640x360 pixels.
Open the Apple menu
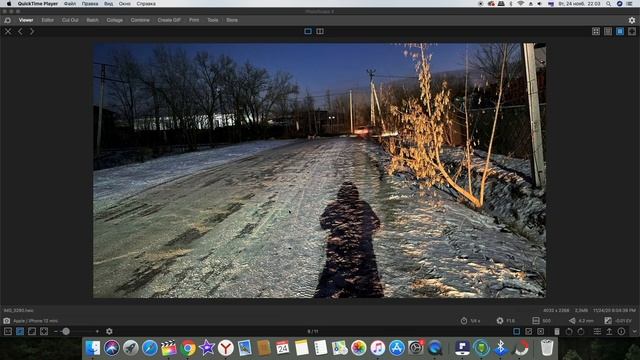[x=9, y=4]
